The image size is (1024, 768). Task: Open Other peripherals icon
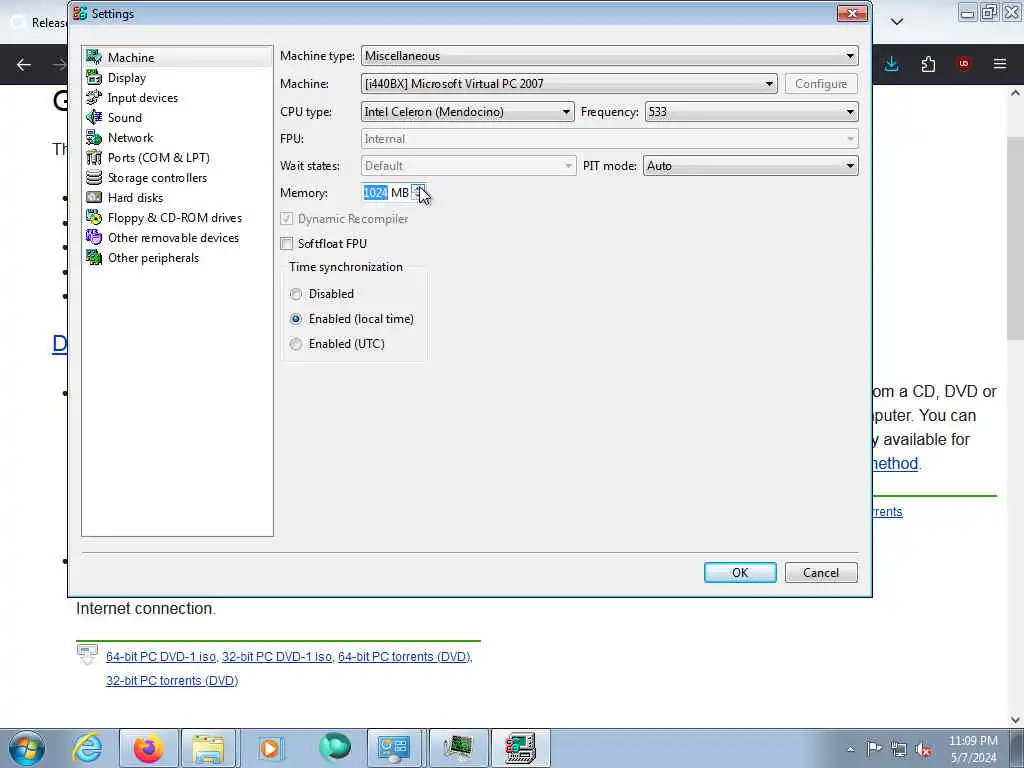[x=94, y=258]
